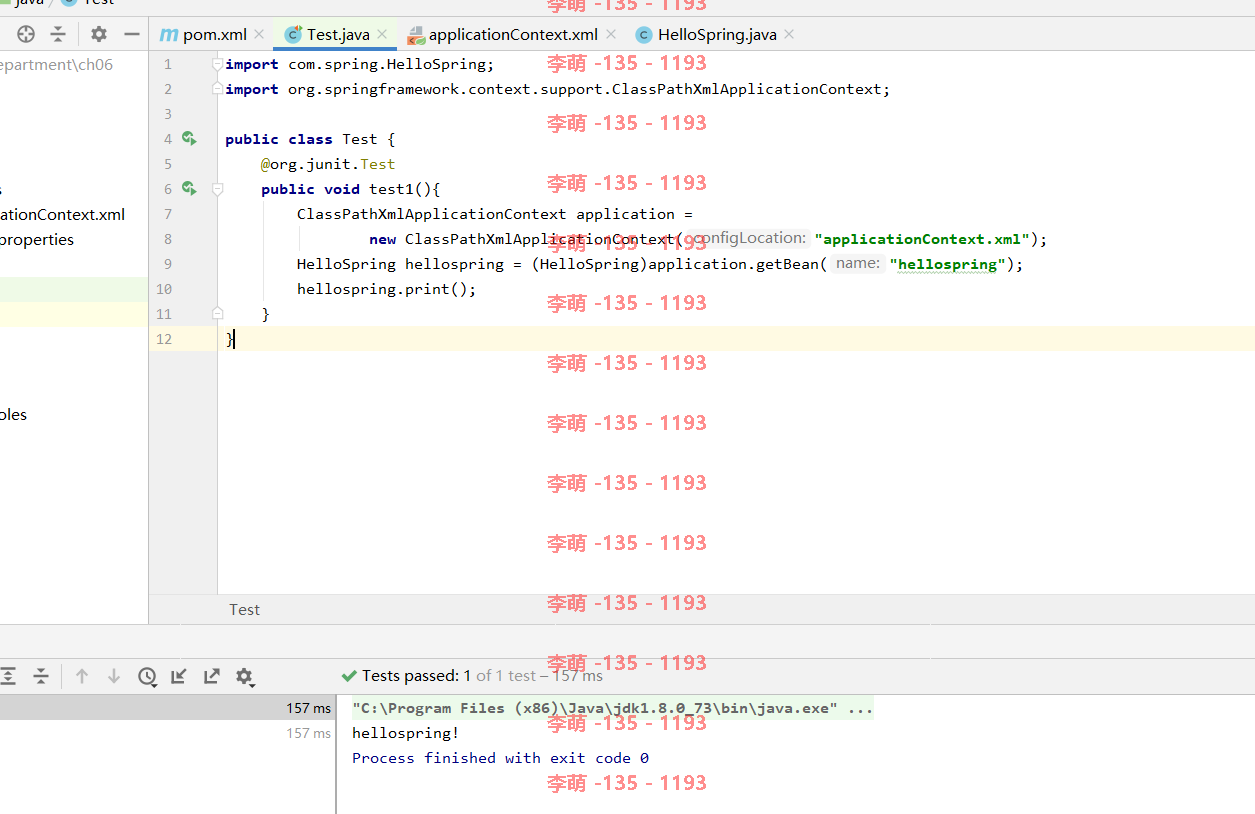Go to previous failed test arrow
The image size is (1255, 814).
[x=82, y=676]
